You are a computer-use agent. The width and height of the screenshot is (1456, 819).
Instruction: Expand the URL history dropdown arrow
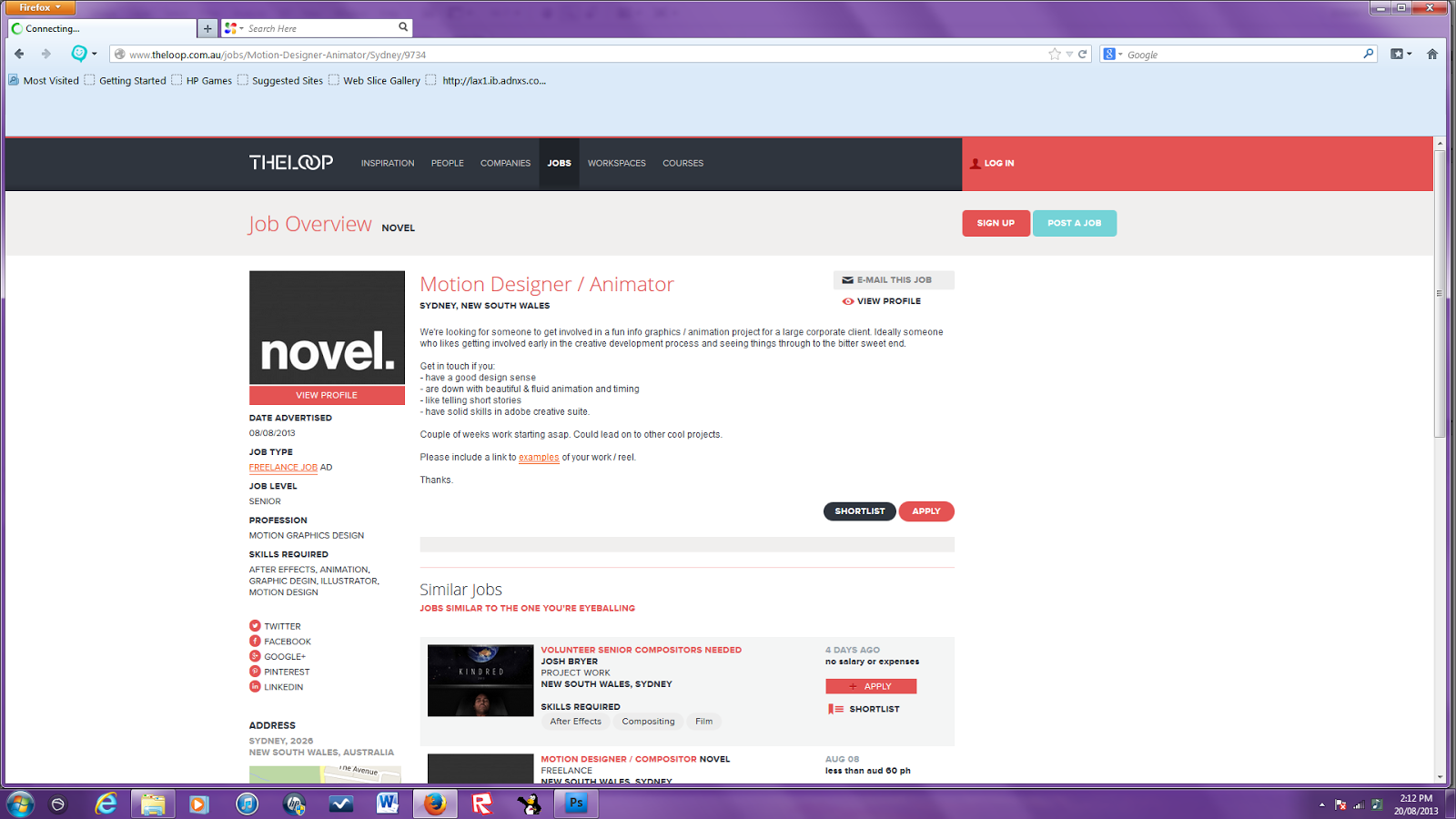[1069, 54]
